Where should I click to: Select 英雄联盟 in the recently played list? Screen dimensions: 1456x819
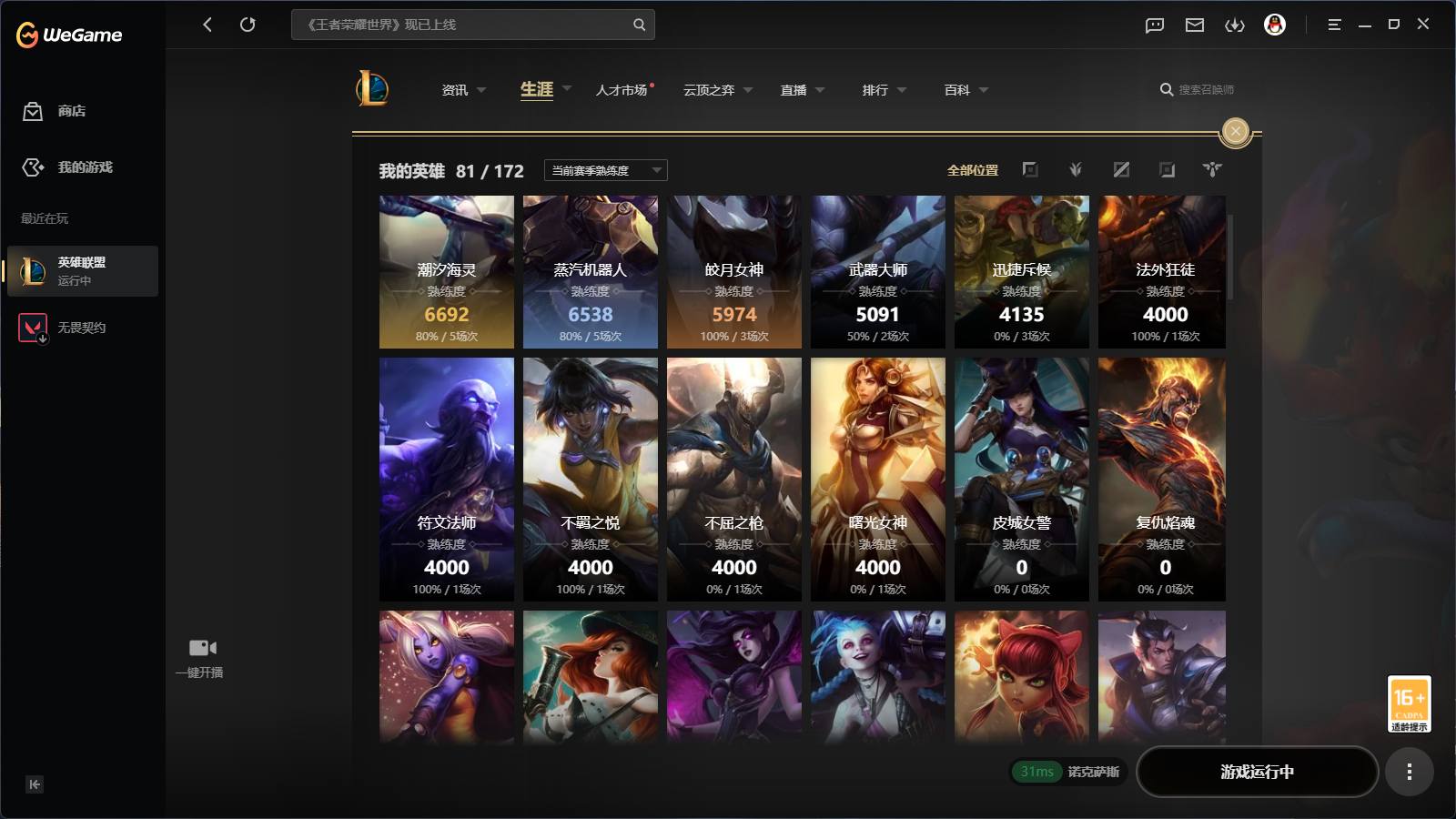(83, 271)
